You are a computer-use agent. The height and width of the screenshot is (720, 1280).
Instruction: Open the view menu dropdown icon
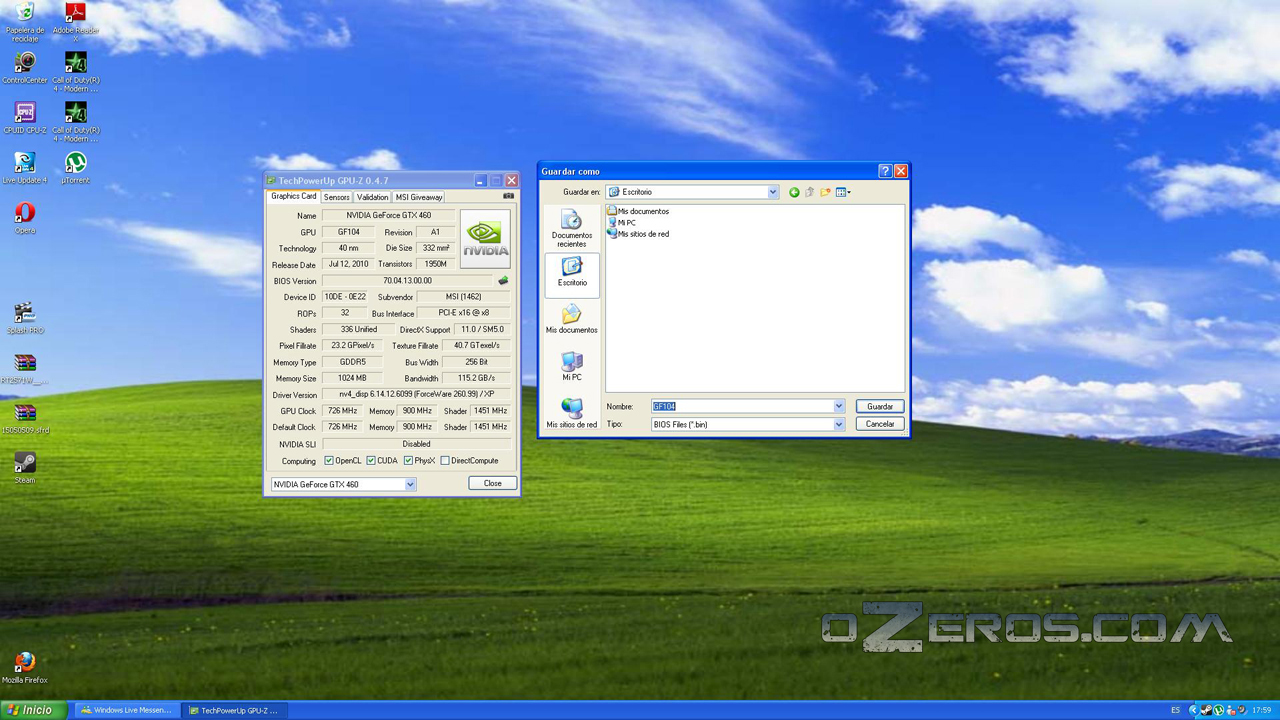(844, 192)
